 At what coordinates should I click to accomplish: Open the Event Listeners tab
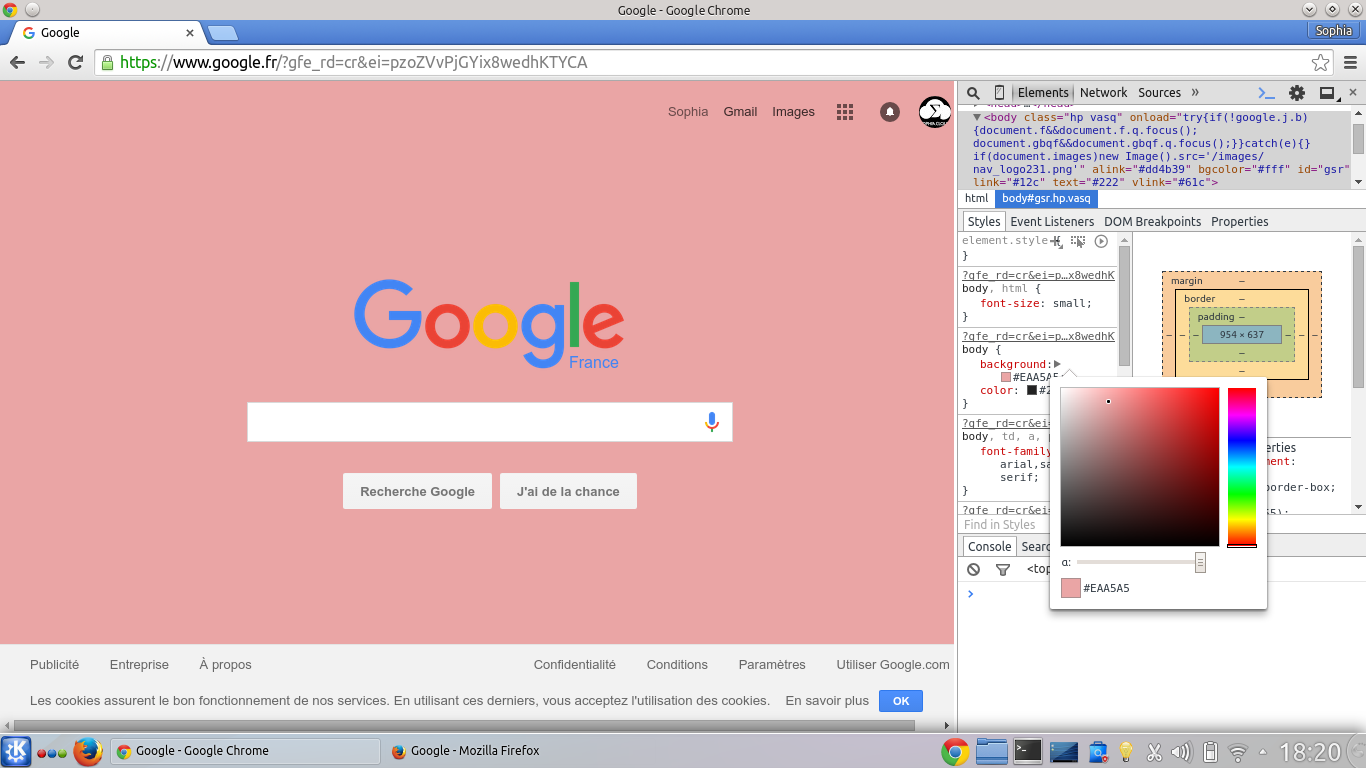tap(1052, 221)
